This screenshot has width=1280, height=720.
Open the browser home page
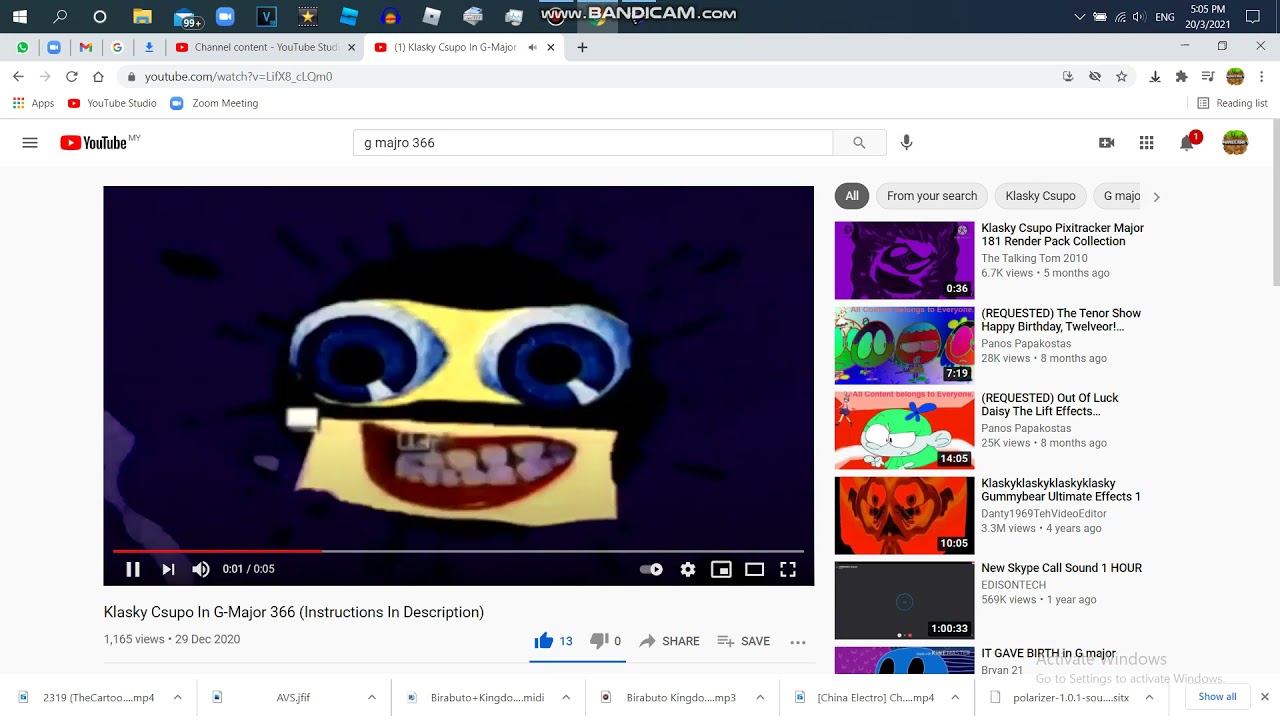98,76
